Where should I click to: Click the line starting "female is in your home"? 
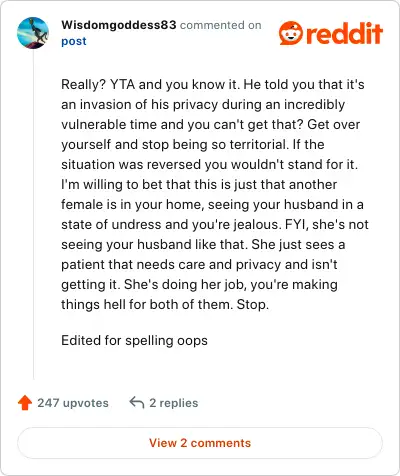point(212,204)
